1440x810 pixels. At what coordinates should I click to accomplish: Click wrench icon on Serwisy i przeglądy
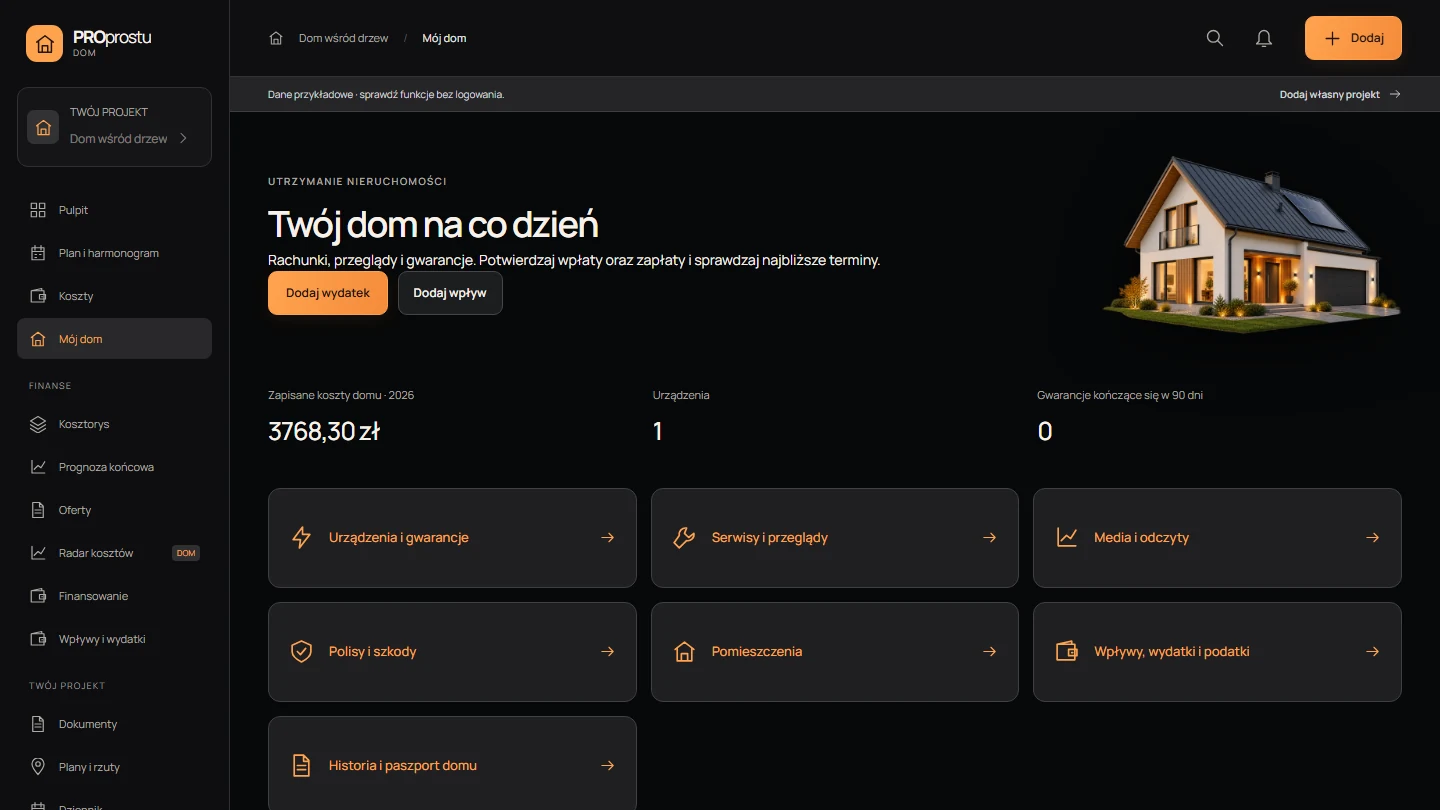coord(684,537)
